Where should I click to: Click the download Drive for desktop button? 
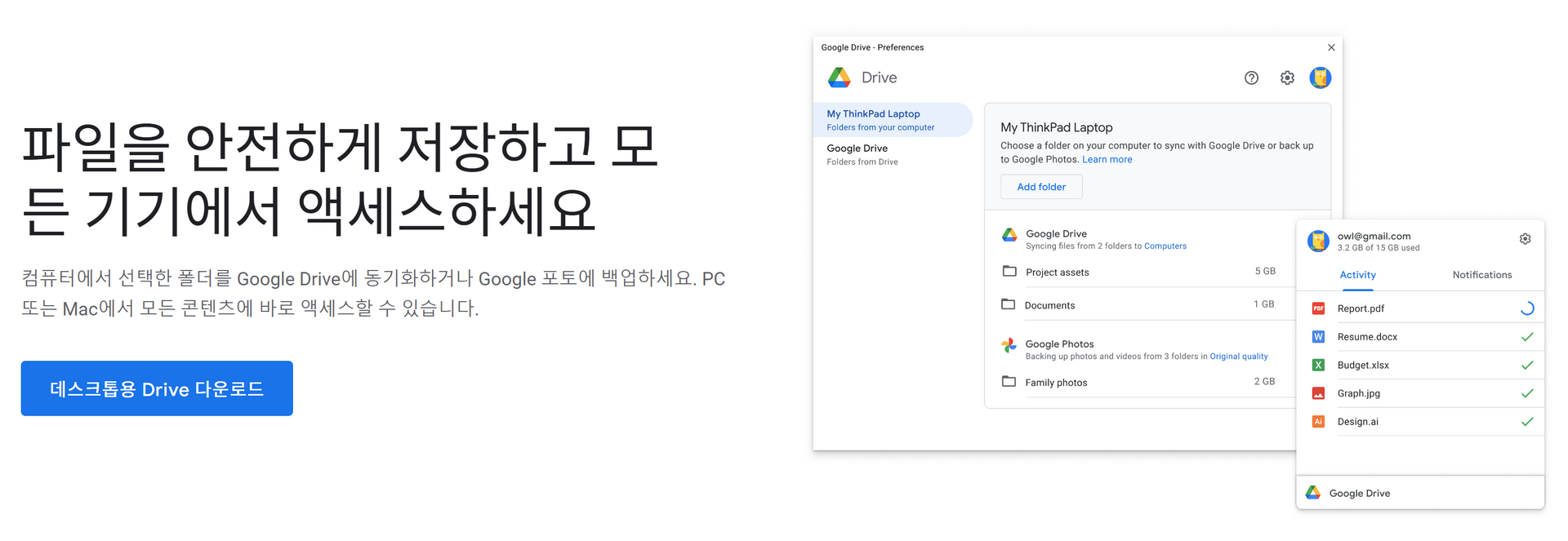(157, 388)
